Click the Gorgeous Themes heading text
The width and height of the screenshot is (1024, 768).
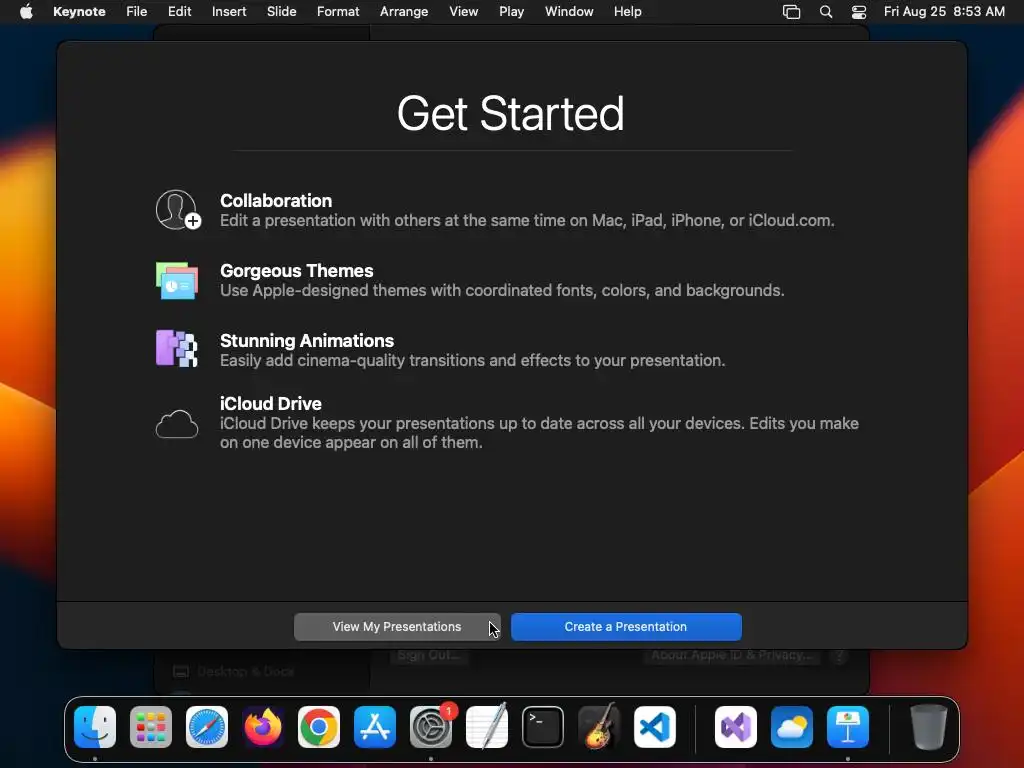[296, 270]
